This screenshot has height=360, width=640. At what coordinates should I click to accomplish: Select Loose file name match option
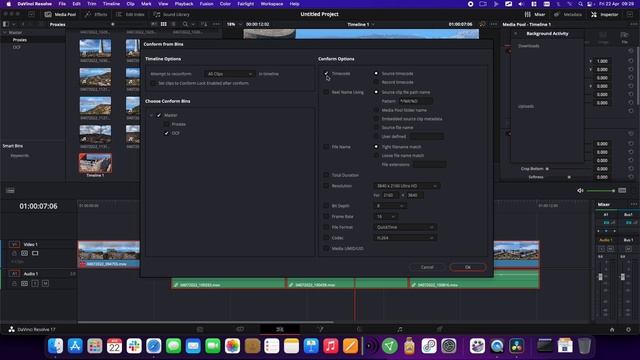coord(376,156)
